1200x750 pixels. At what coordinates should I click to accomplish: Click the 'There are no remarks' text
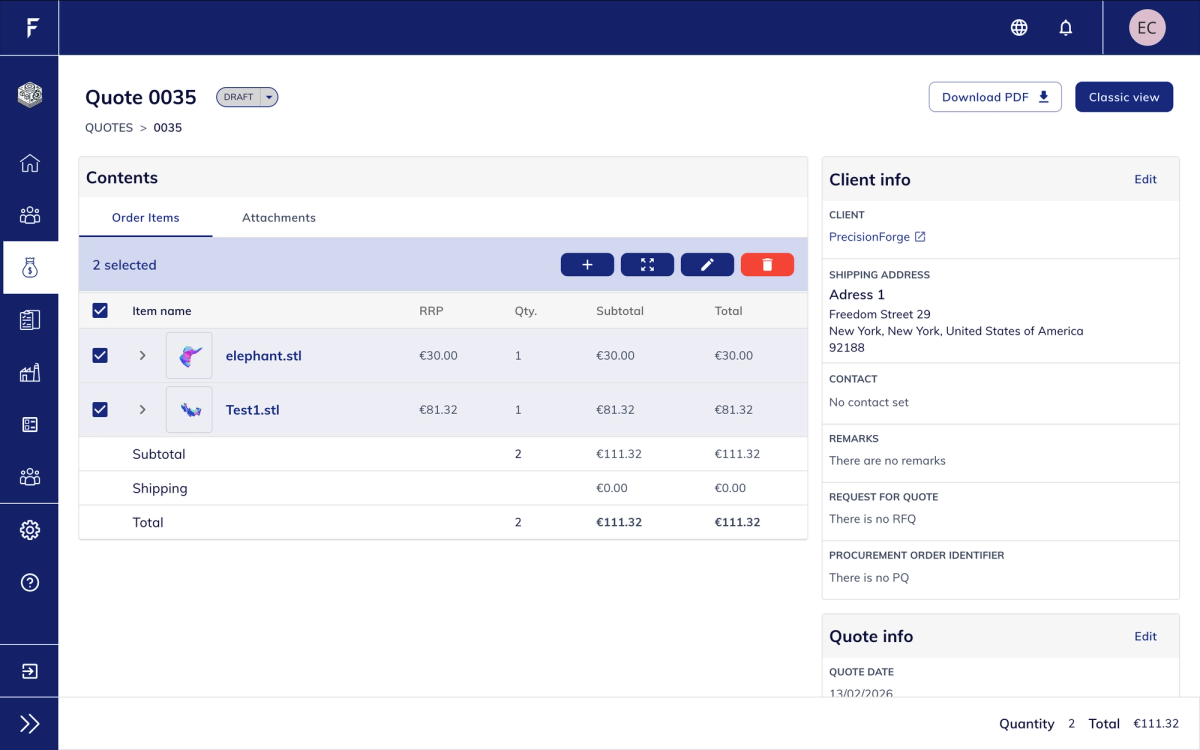tap(887, 461)
